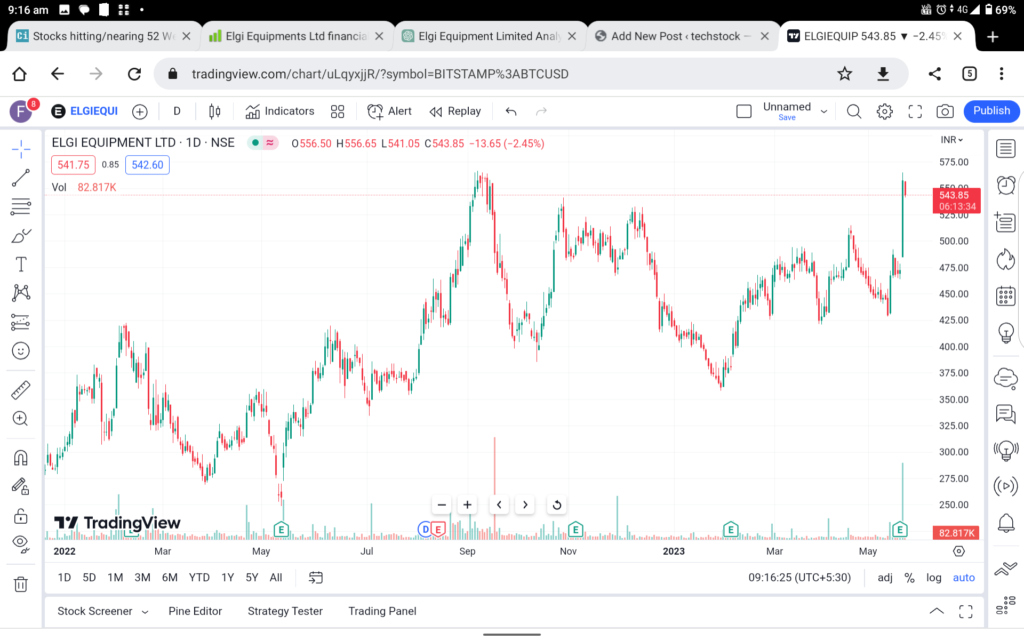
Task: Toggle hide all drawings eye icon
Action: click(x=20, y=543)
